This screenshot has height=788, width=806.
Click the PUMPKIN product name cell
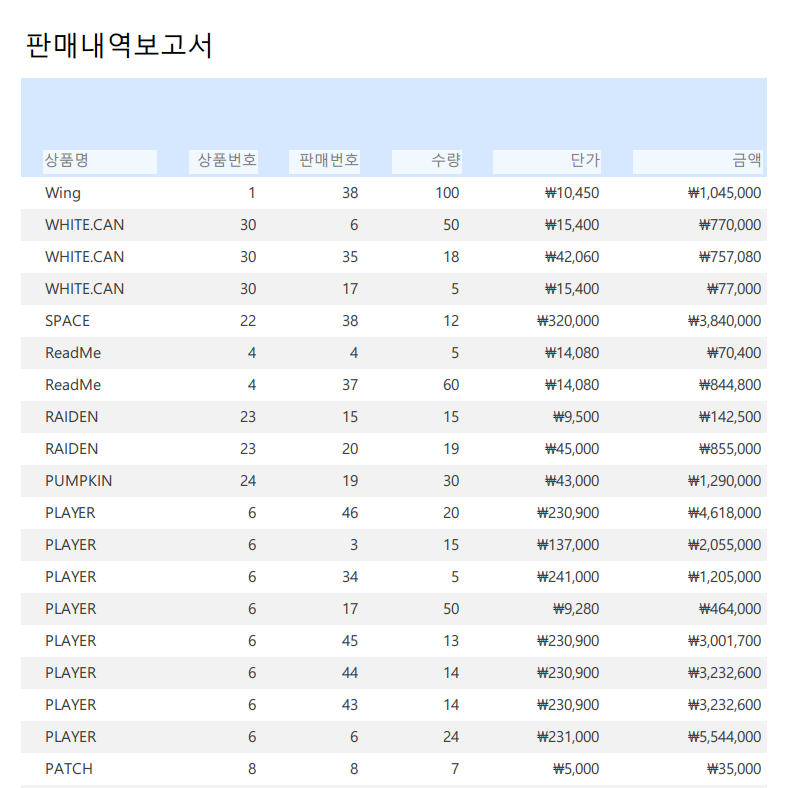[79, 481]
